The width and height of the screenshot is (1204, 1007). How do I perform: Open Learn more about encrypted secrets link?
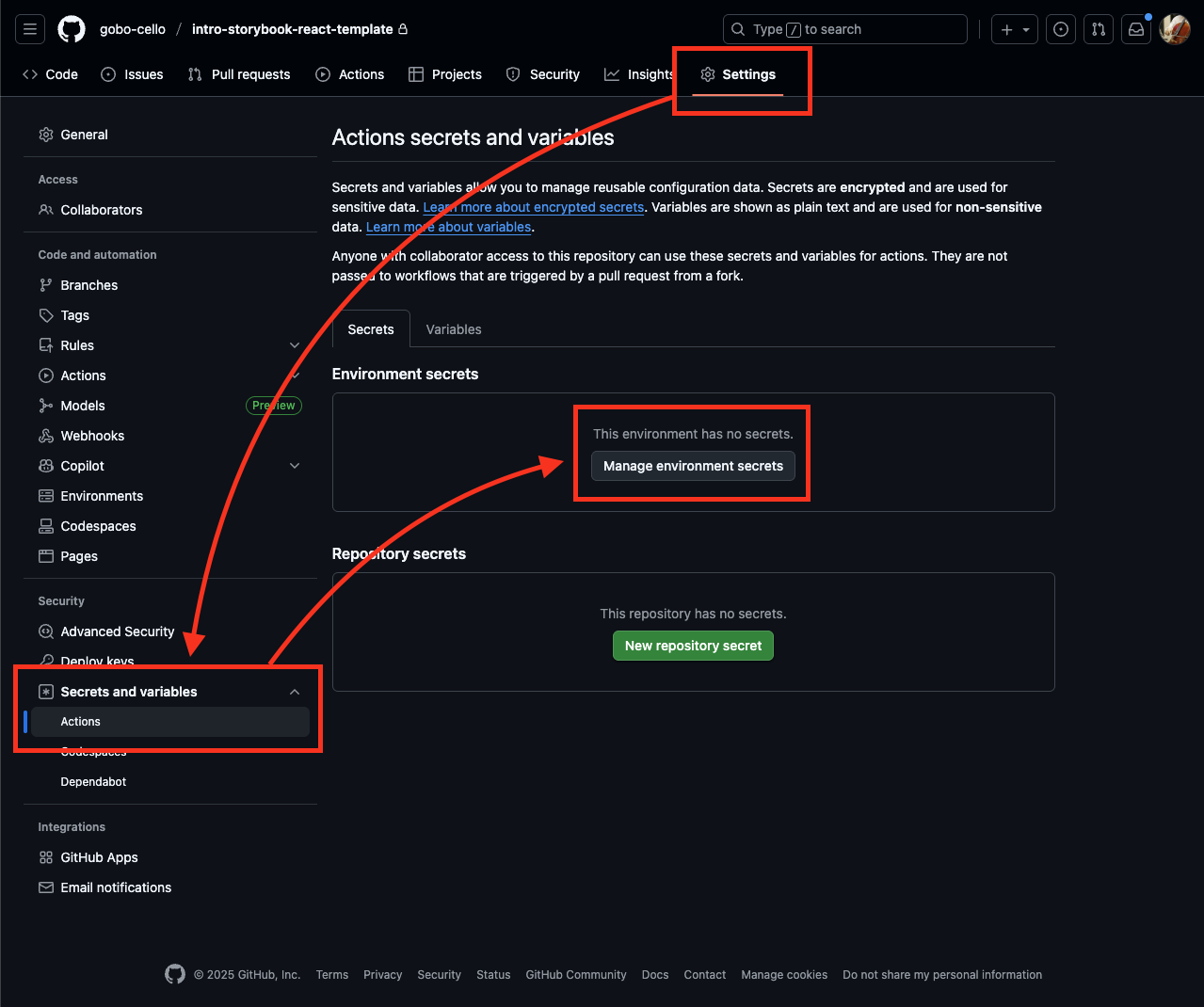coord(534,207)
